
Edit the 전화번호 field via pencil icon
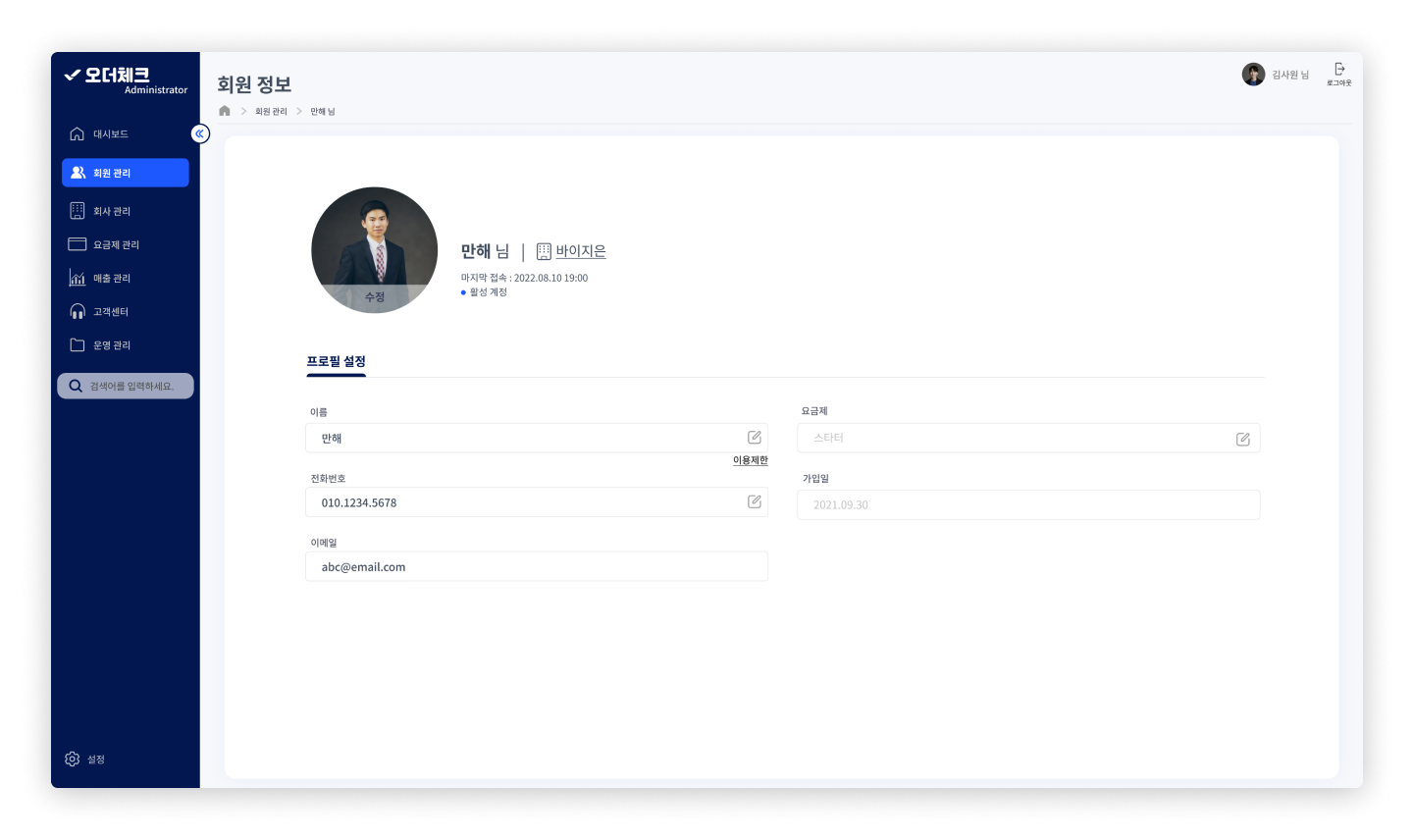coord(755,501)
